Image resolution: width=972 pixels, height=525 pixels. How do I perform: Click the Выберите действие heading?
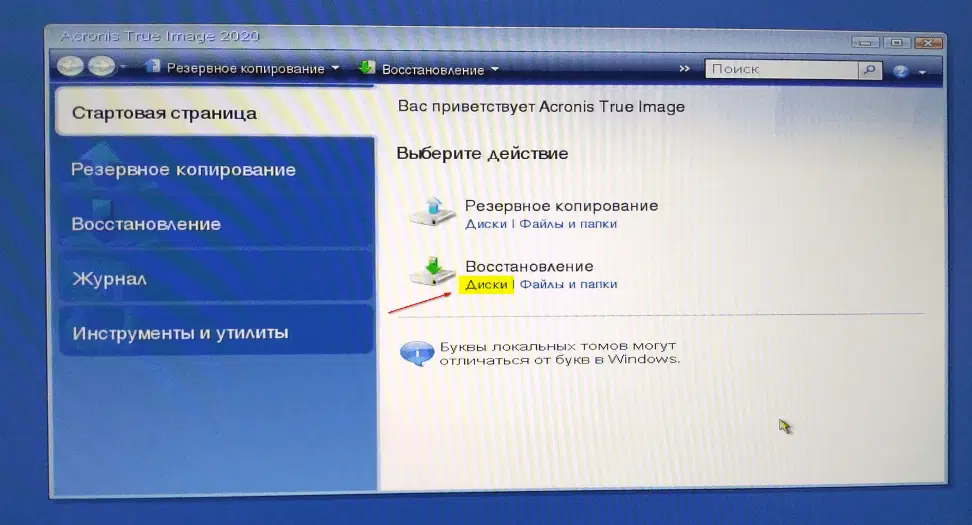(482, 153)
